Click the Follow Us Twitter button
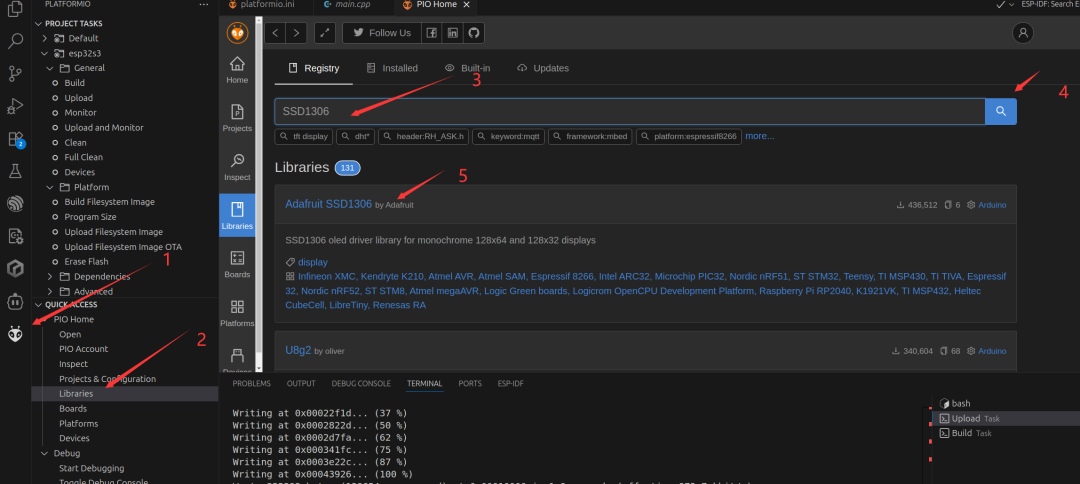Screen dimensions: 1080x484 point(381,32)
